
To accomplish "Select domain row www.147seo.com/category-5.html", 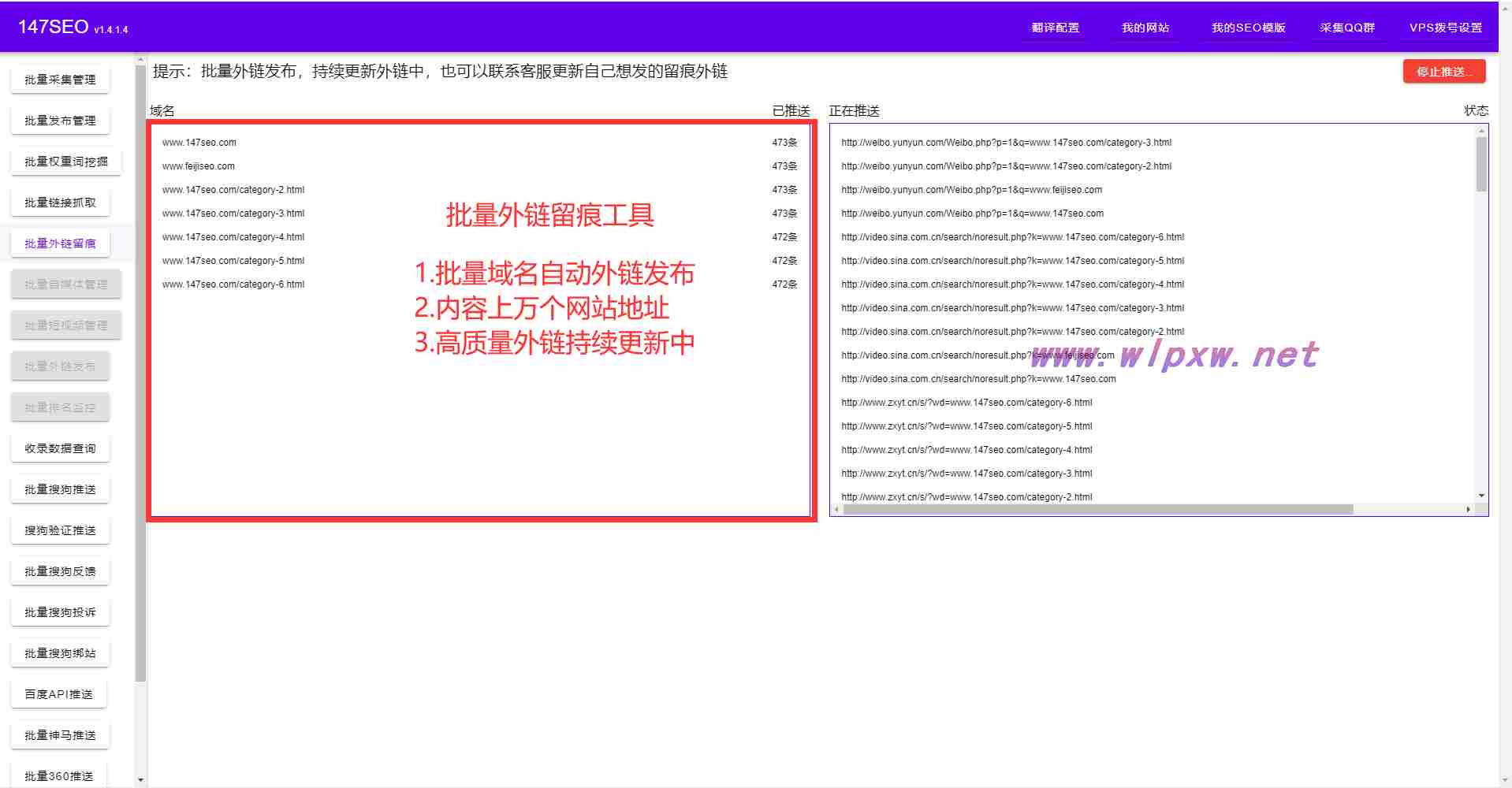I will tap(479, 261).
